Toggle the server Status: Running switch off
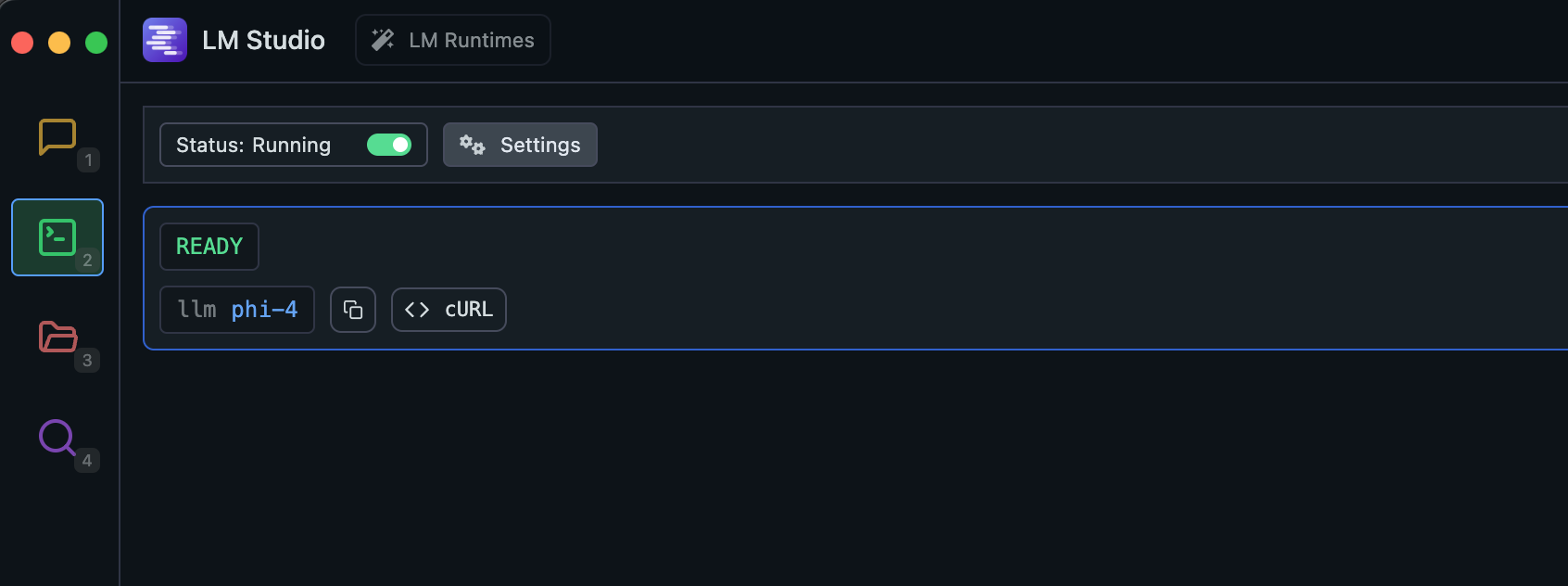1568x586 pixels. (x=389, y=145)
